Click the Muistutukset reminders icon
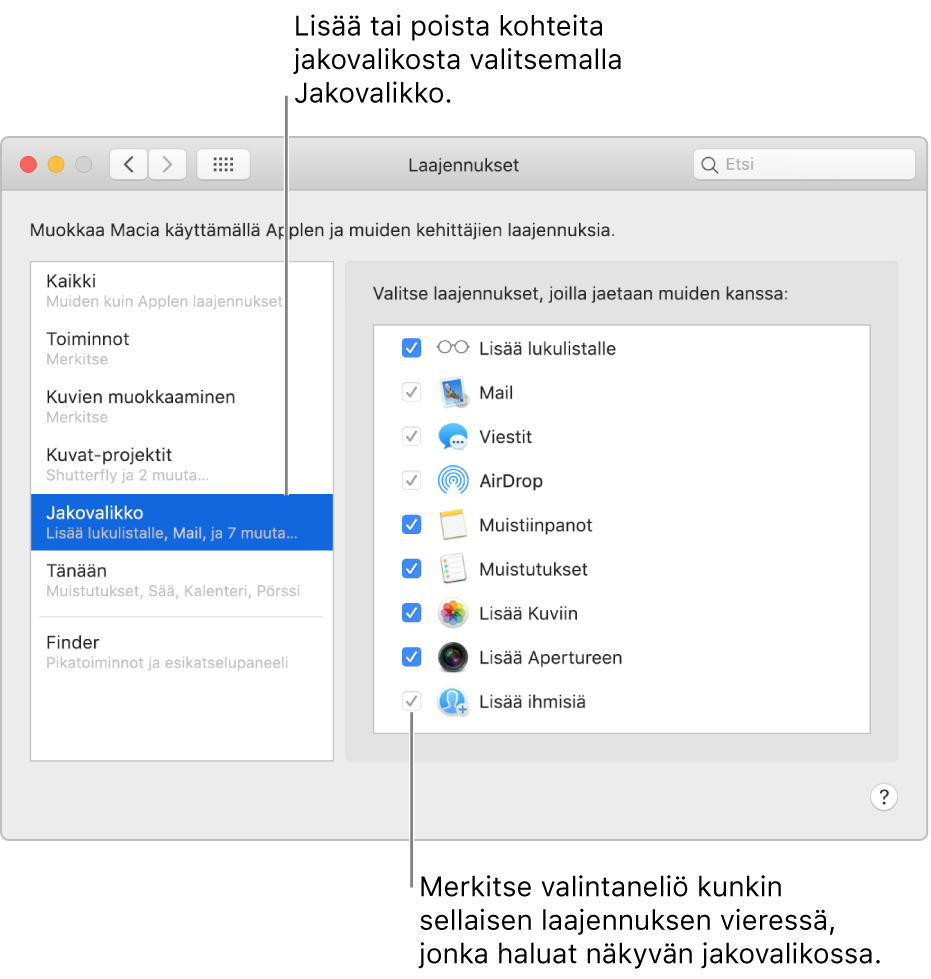Screen dimensions: 931x979 [x=453, y=569]
